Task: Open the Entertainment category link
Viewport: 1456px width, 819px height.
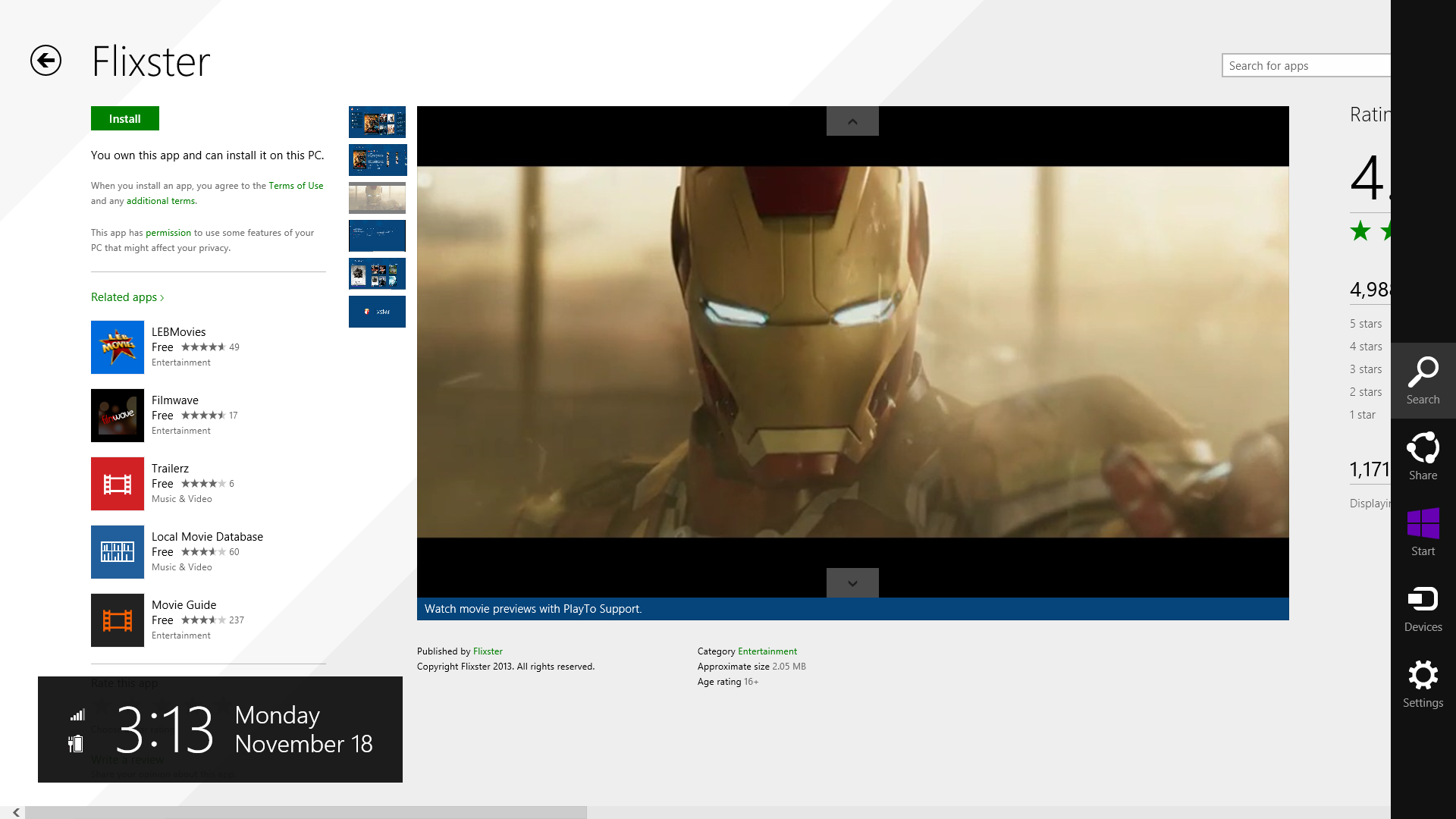Action: pyautogui.click(x=767, y=651)
